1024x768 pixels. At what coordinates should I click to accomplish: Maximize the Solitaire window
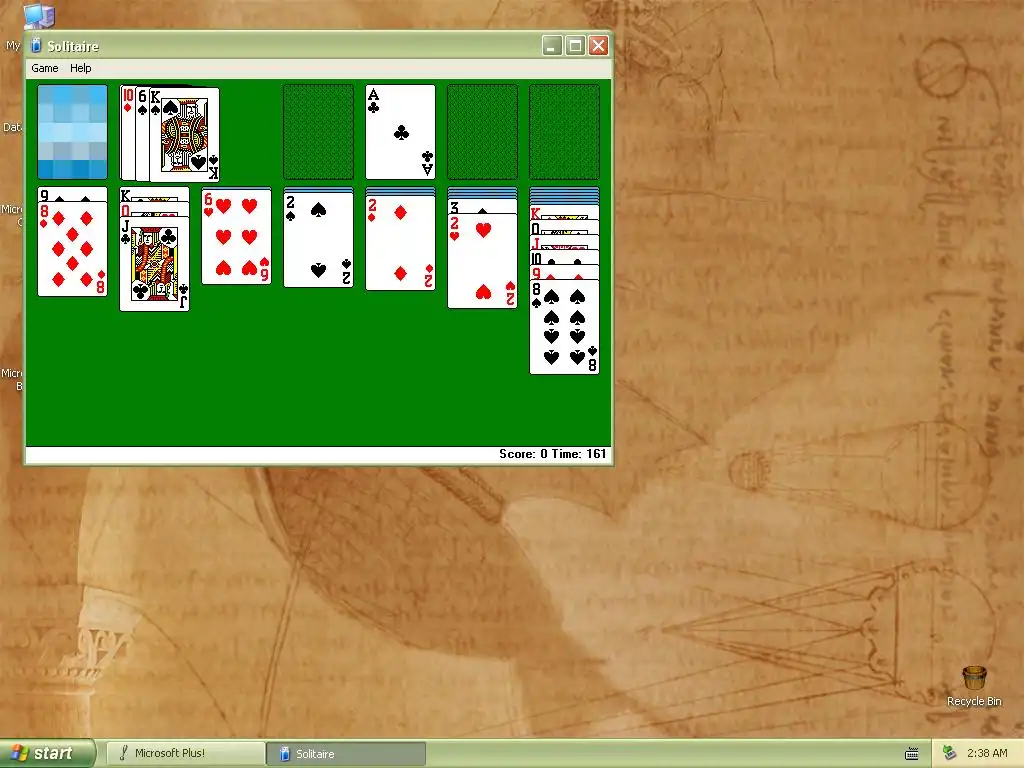pyautogui.click(x=575, y=46)
